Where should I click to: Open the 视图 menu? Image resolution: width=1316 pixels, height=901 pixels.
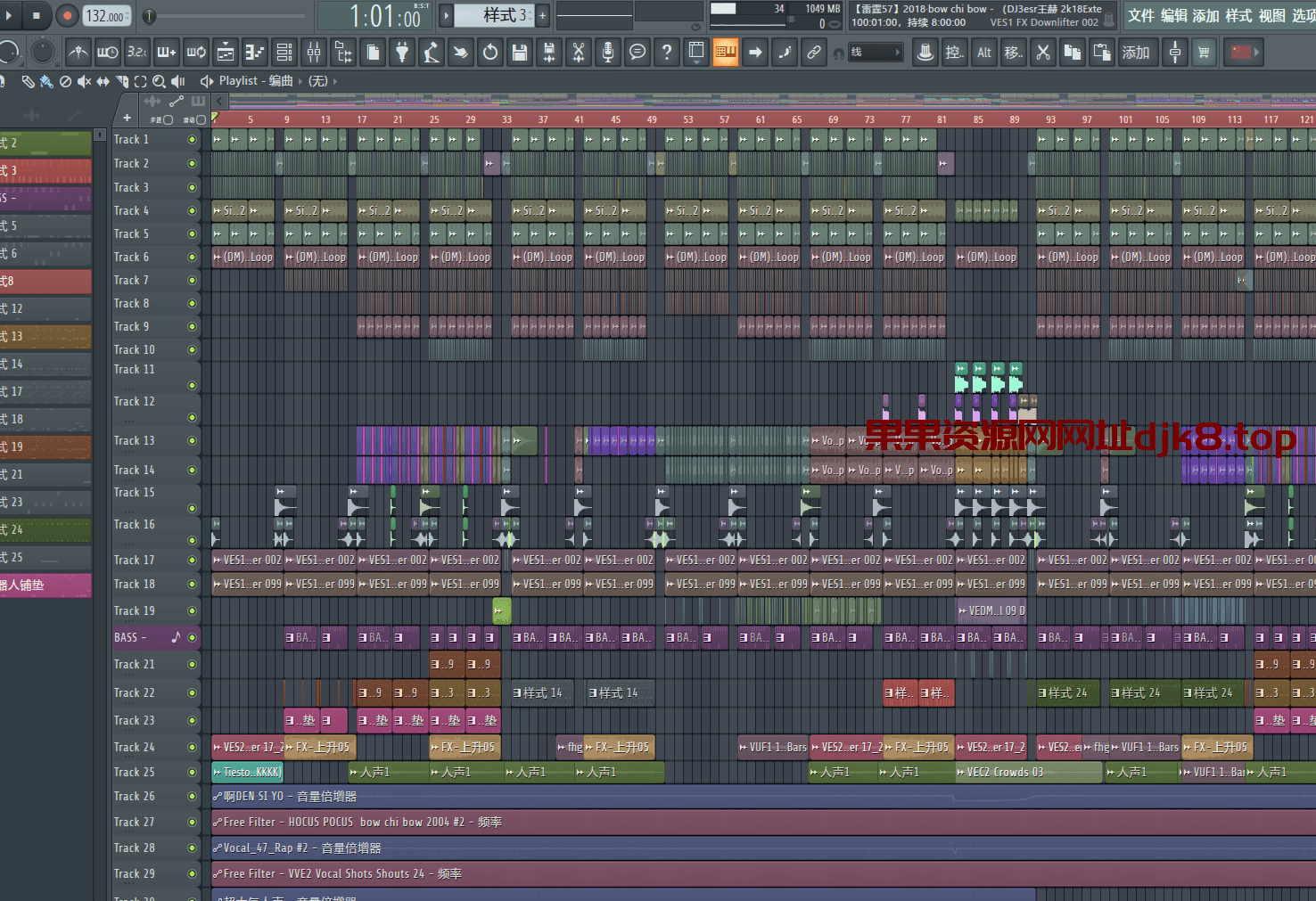point(1271,16)
